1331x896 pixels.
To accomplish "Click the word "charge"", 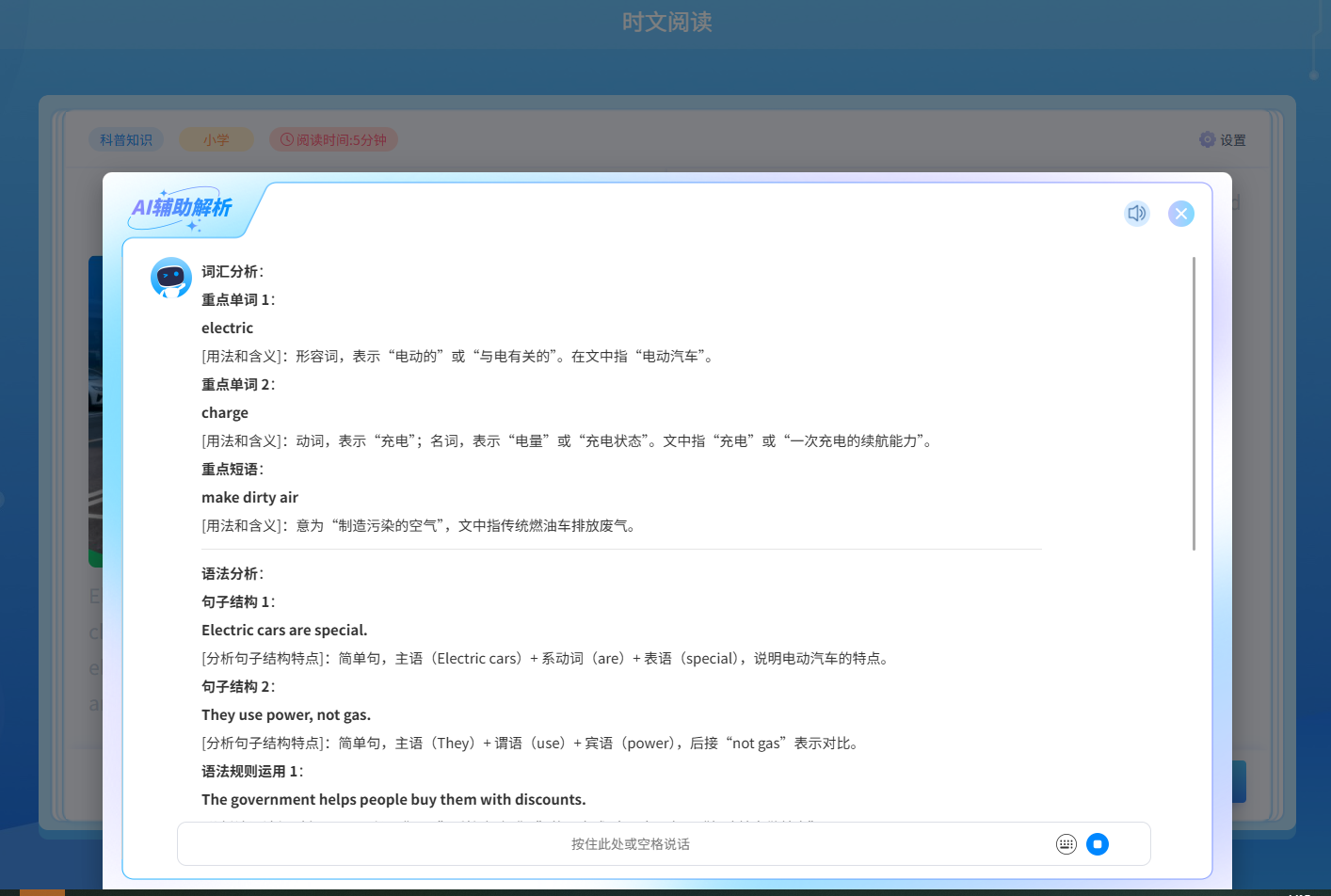I will pos(225,412).
